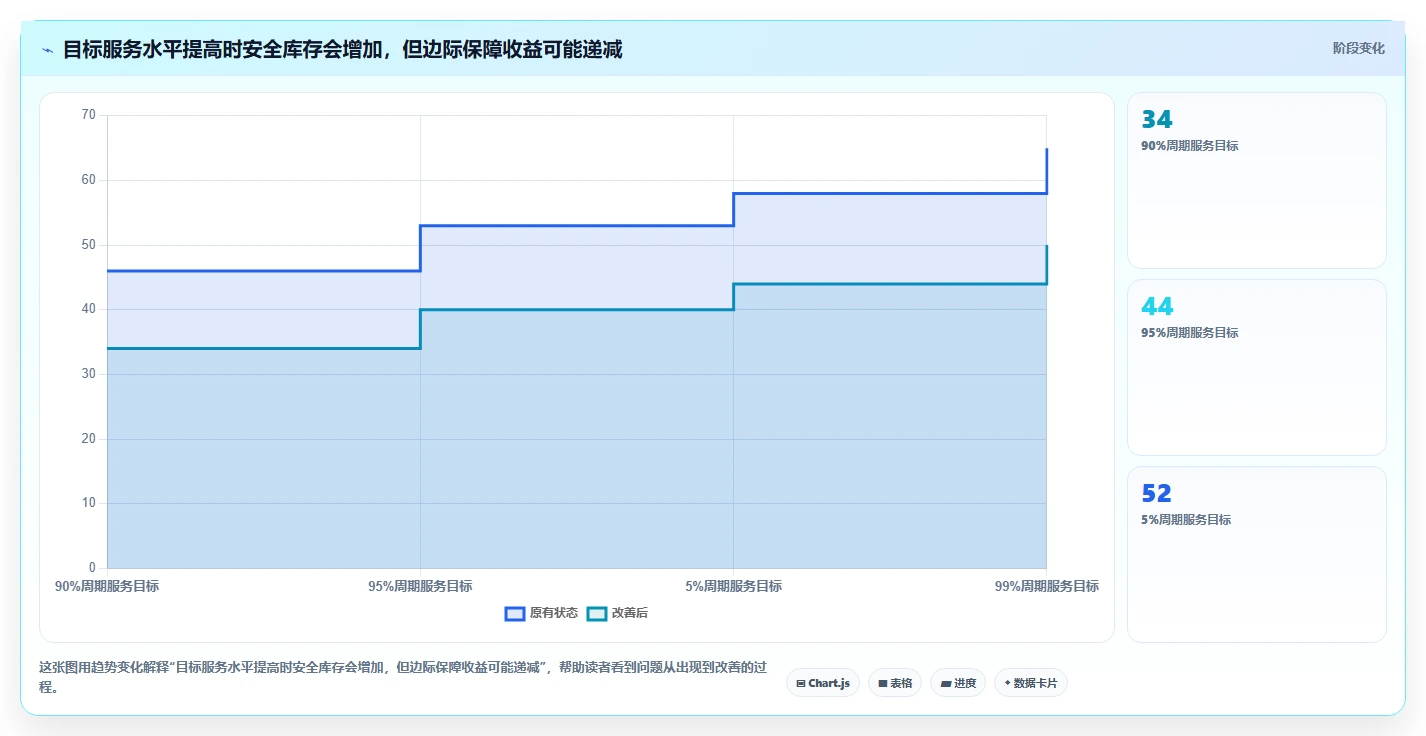The height and width of the screenshot is (736, 1426).
Task: Click the y-axis value 60
Action: click(89, 180)
